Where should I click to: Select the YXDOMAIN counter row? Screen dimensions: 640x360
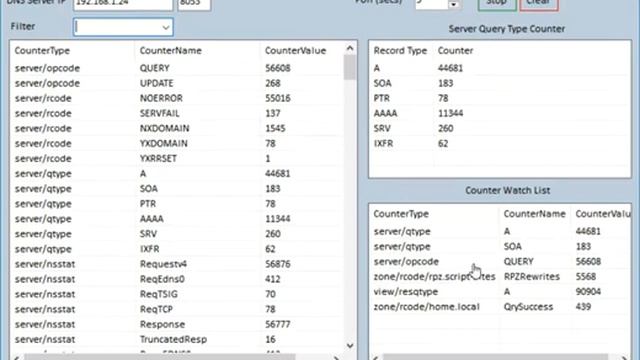click(x=177, y=144)
